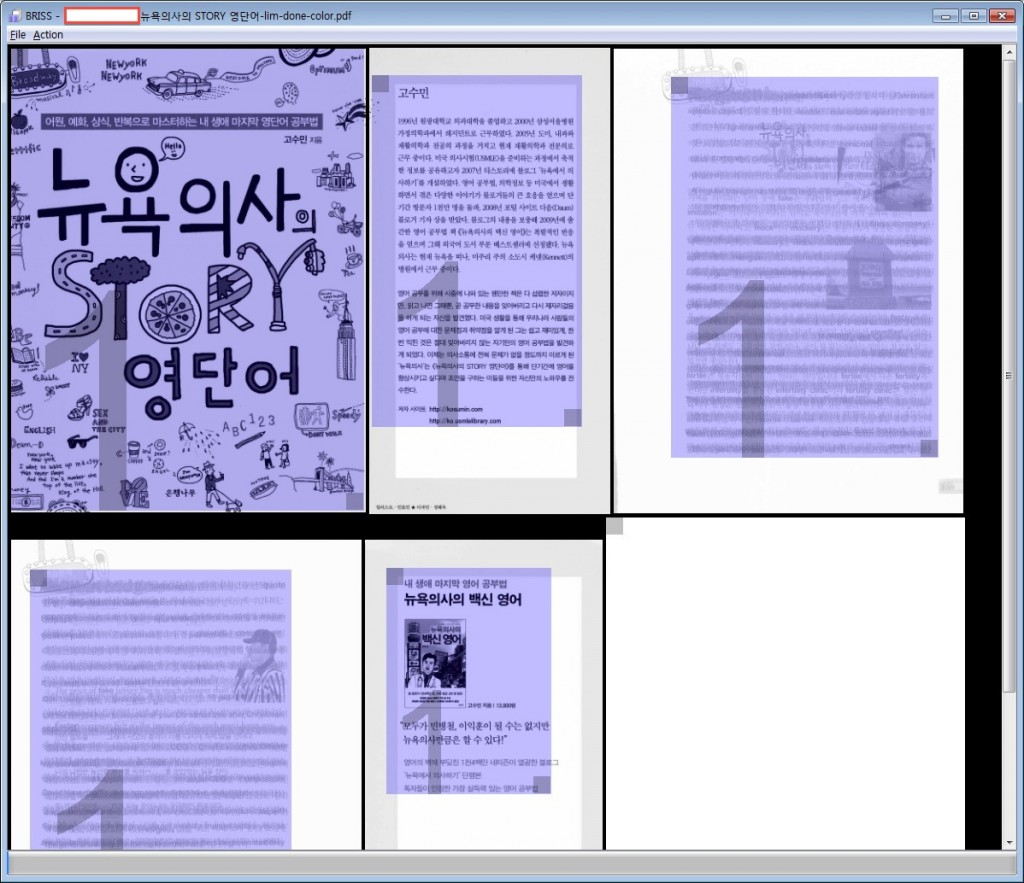
Task: Grab bottom-right crop handle on cover page
Action: pos(355,502)
